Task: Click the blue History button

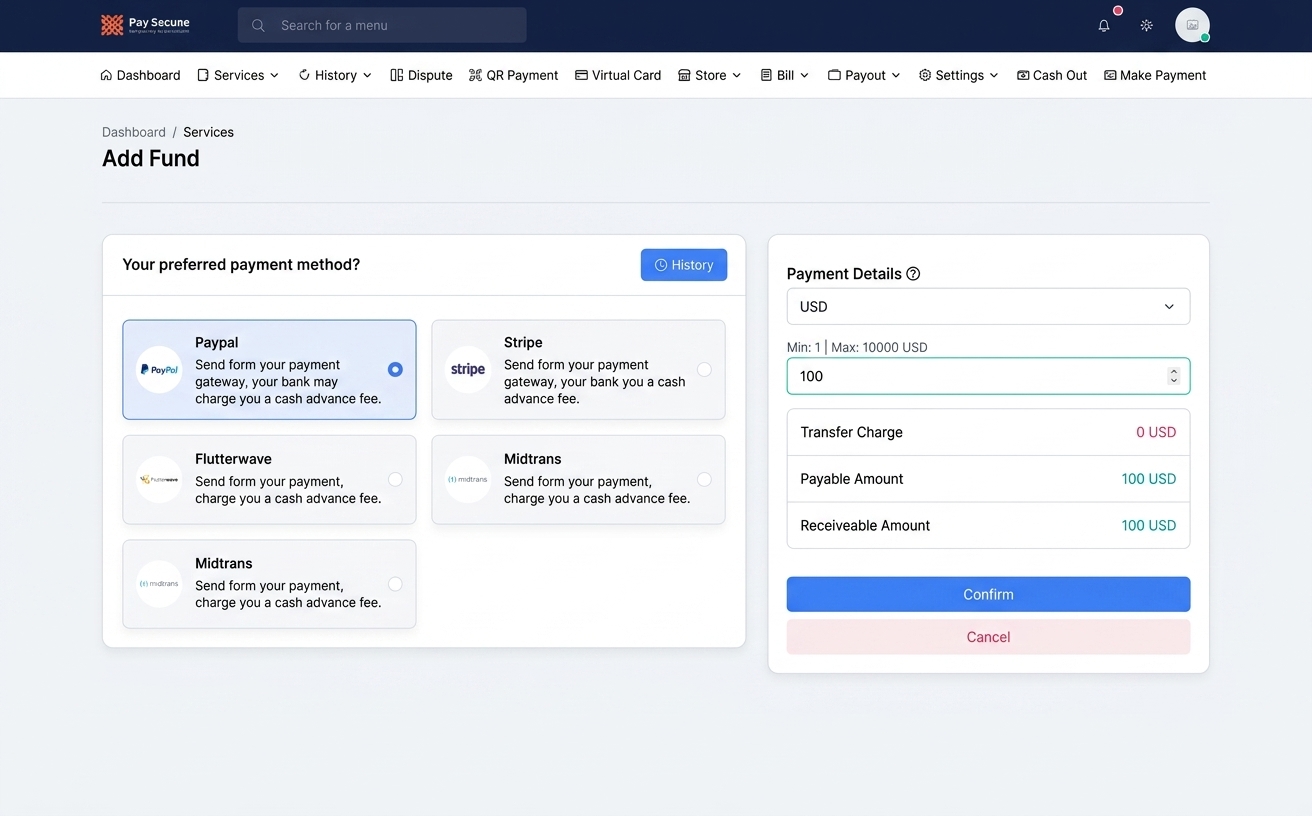Action: pos(684,265)
